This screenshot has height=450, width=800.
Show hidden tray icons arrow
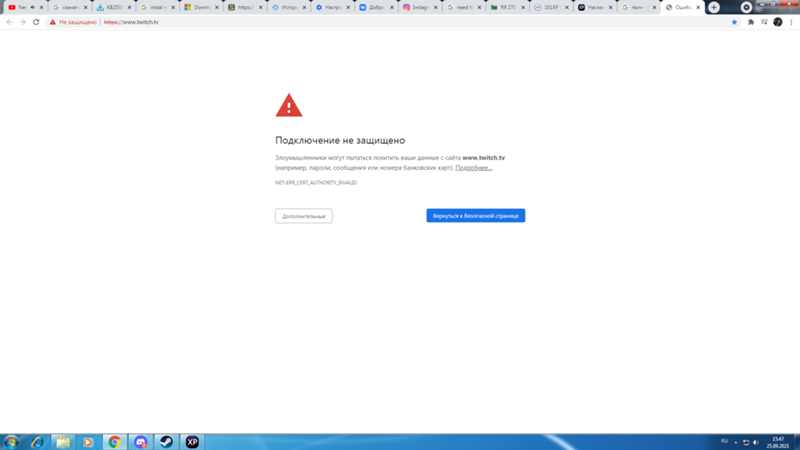(x=736, y=442)
